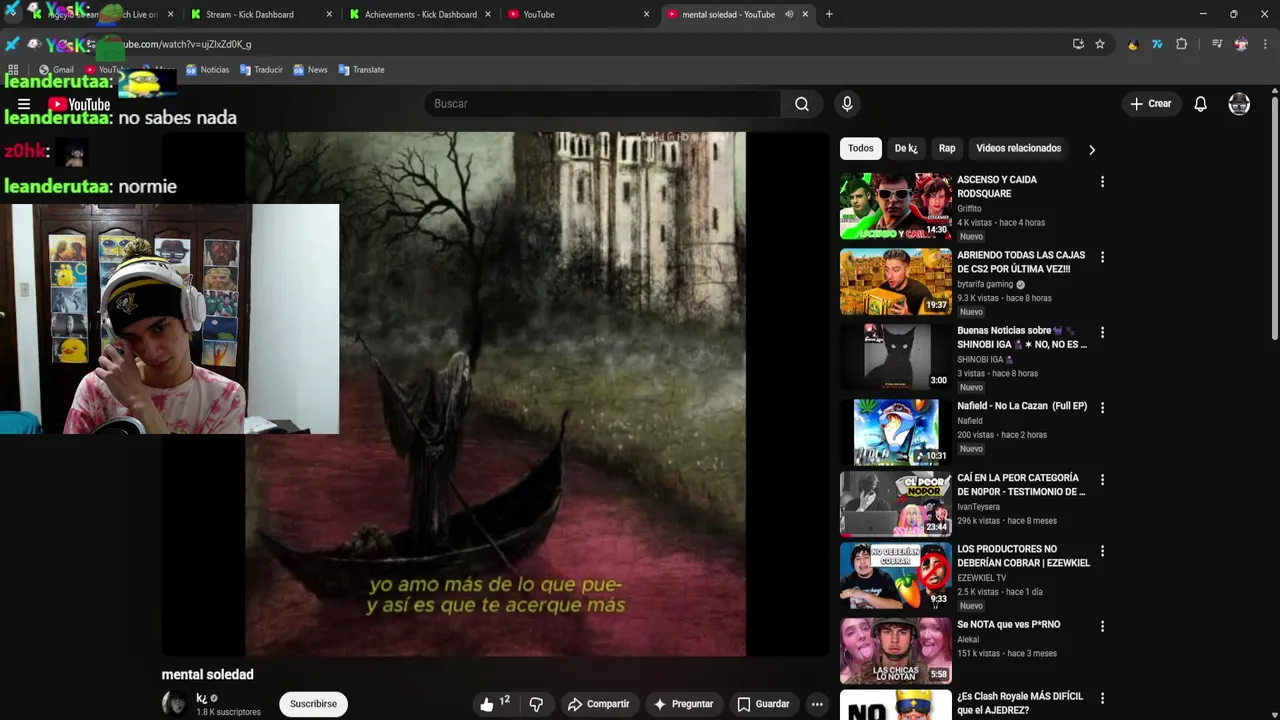Mute the mental soledad tab audio icon

(789, 14)
